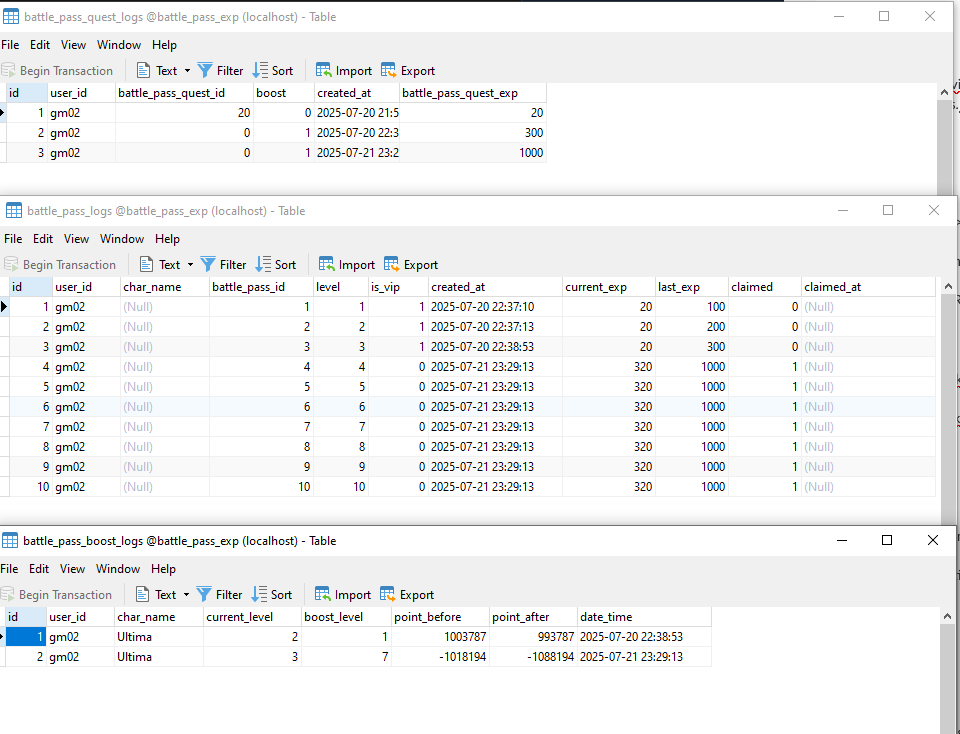The image size is (960, 734).
Task: Click Export icon in battle_pass_boost_logs window
Action: tap(388, 595)
